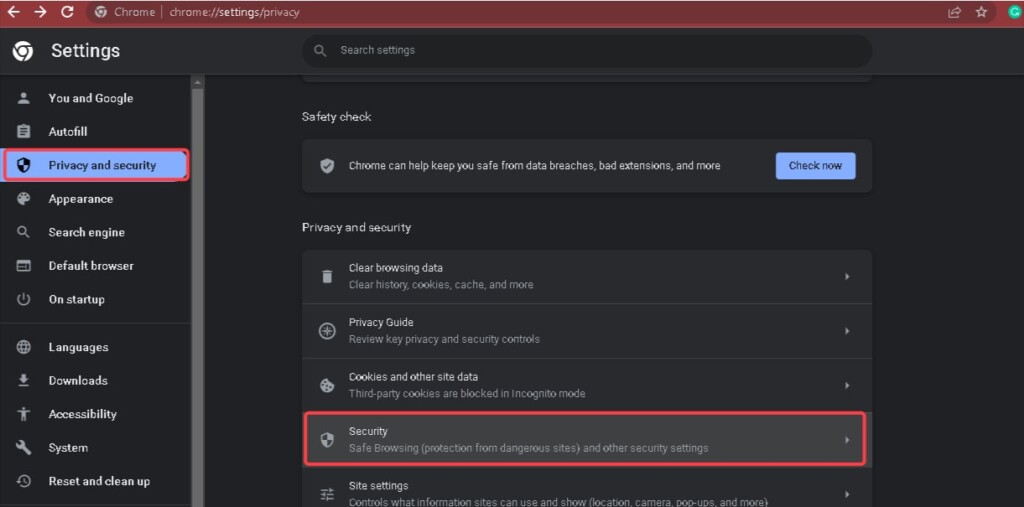
Task: Click the palette icon for Appearance
Action: point(24,199)
